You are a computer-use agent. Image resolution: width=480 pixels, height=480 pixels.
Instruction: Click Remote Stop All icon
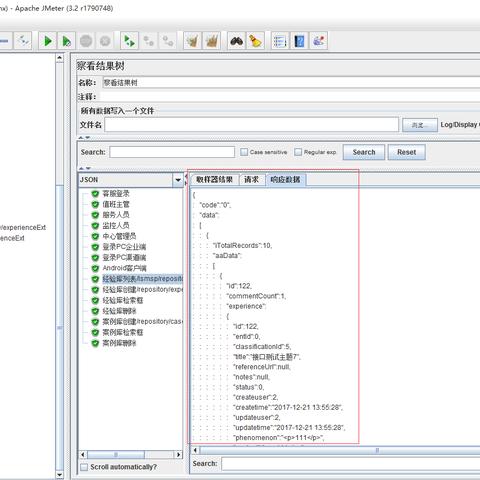click(x=148, y=41)
